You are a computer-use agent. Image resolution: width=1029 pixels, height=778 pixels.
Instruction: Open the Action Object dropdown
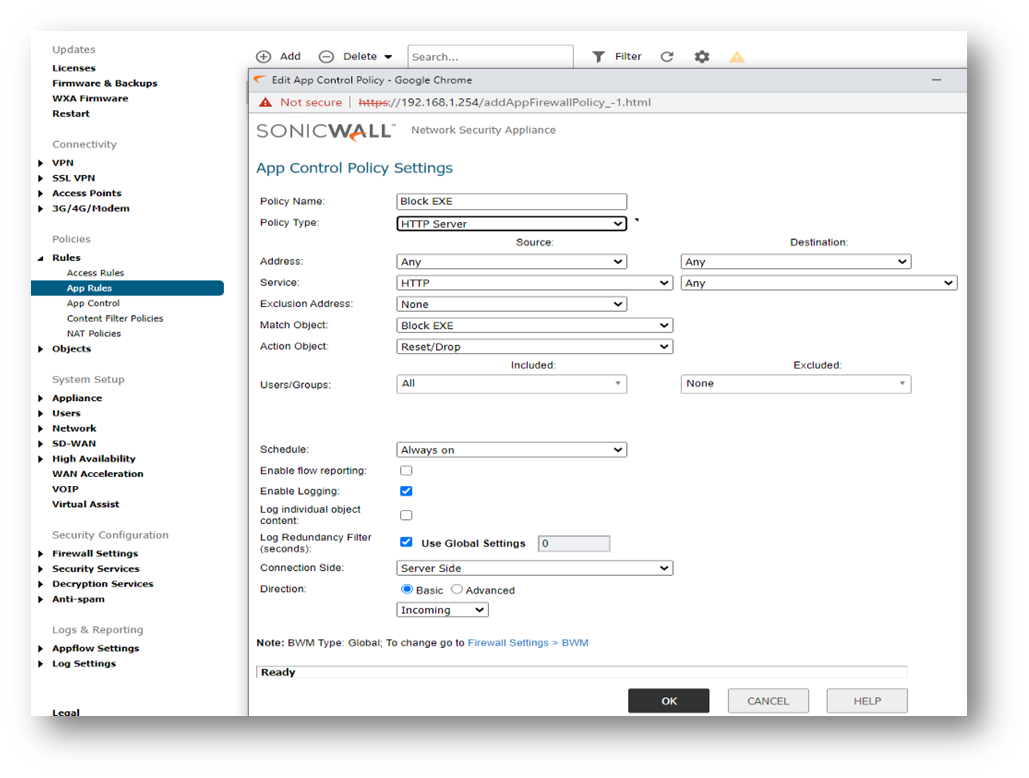click(x=534, y=346)
